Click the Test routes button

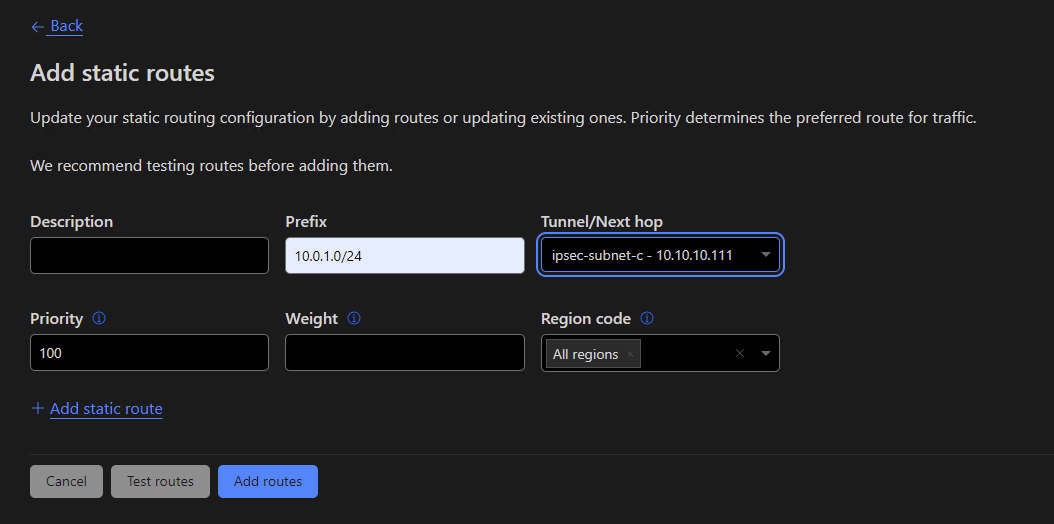click(160, 481)
